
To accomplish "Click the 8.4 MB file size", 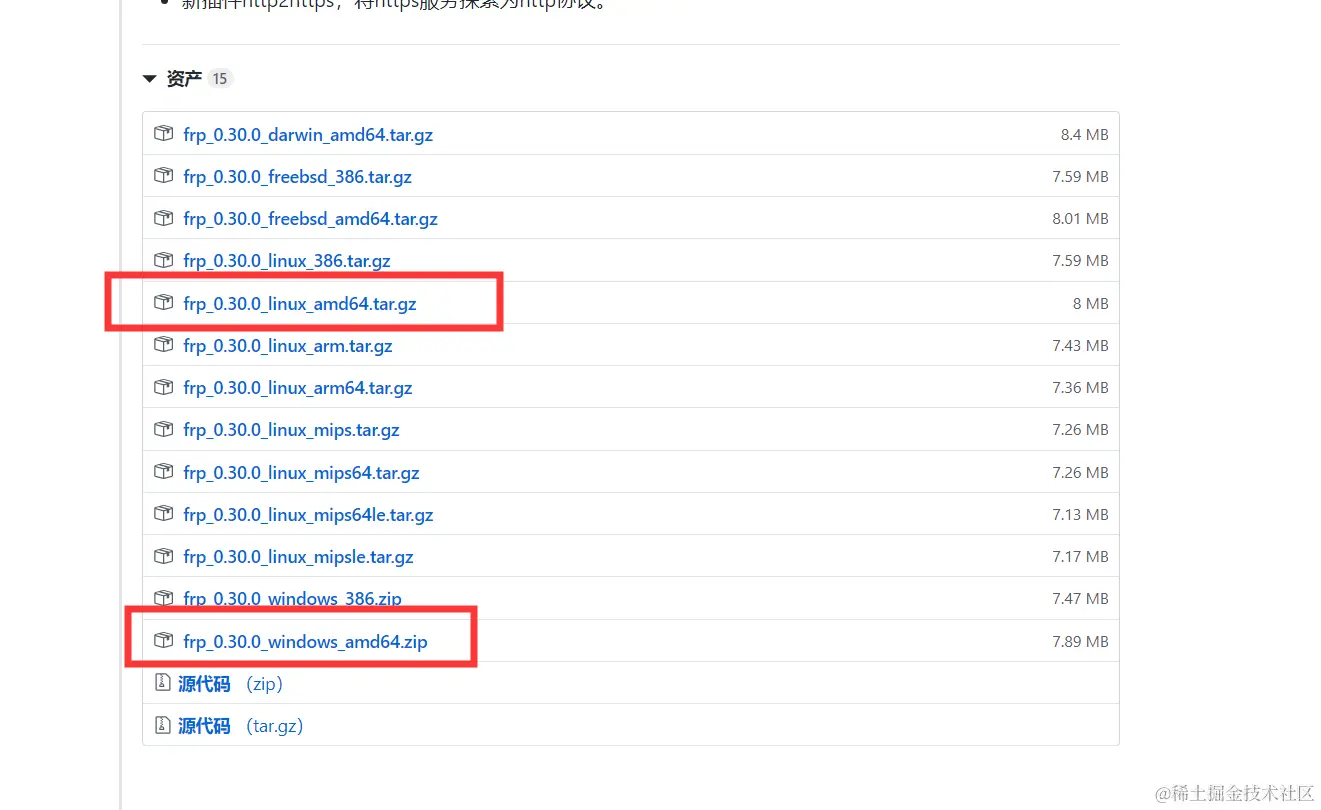I will pyautogui.click(x=1085, y=135).
